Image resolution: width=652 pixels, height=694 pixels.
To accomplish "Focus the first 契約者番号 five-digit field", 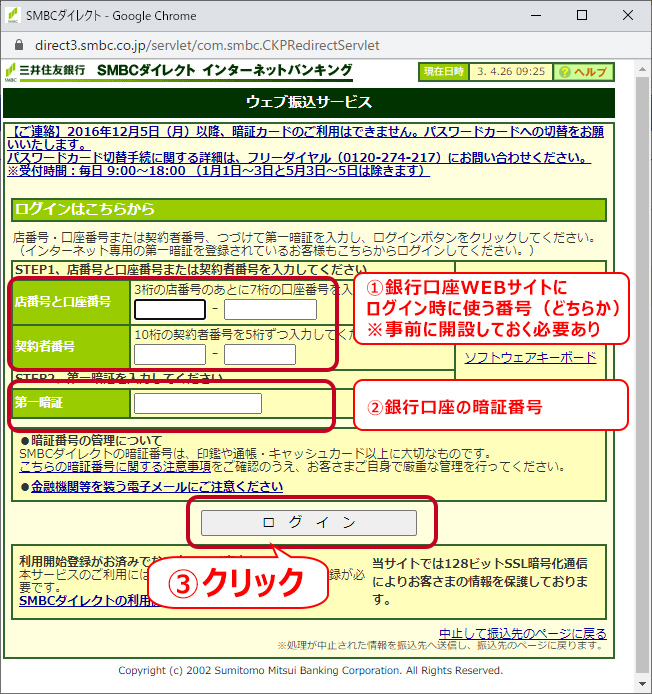I will pos(170,355).
